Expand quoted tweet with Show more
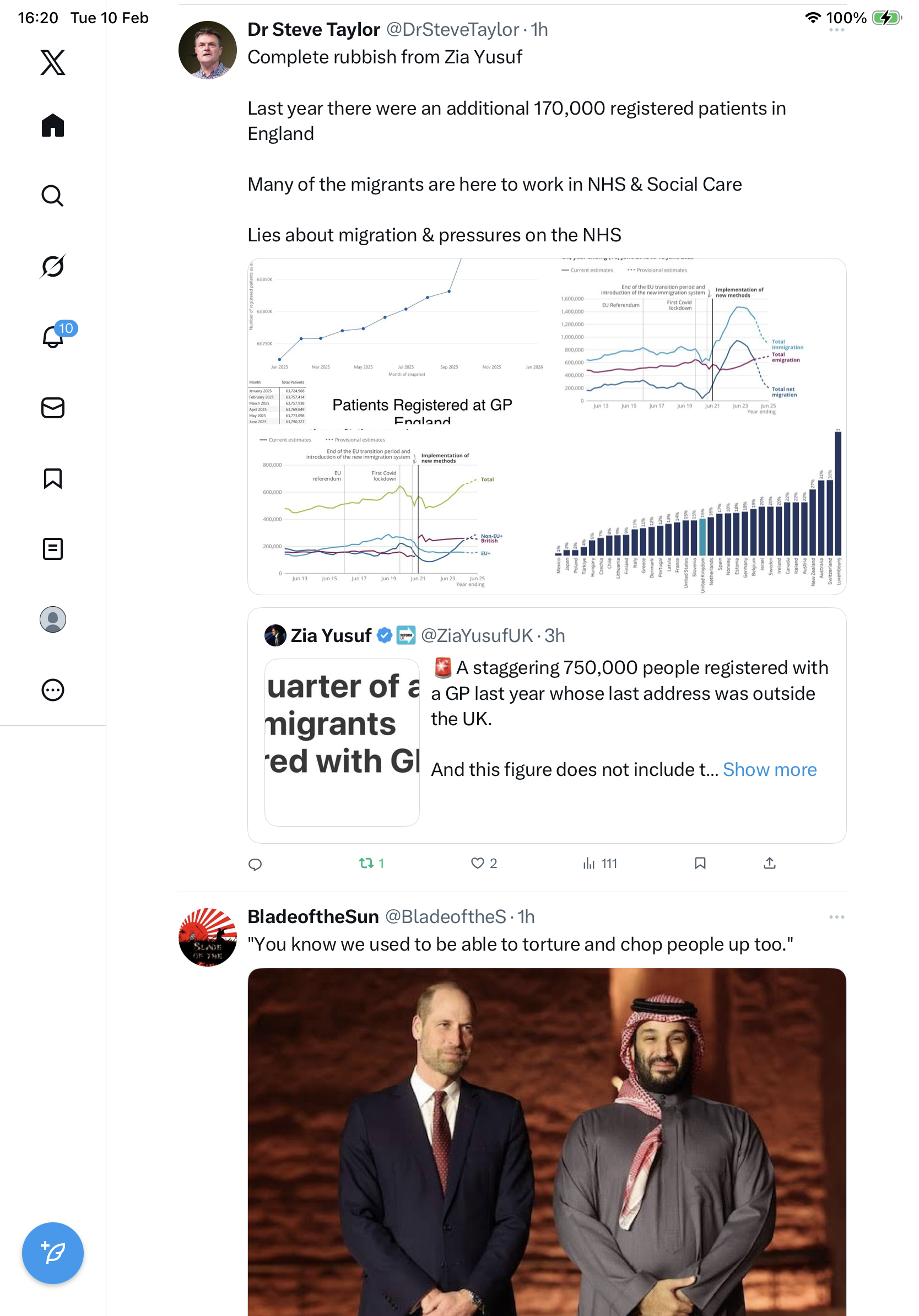The image size is (919, 1316). click(769, 769)
